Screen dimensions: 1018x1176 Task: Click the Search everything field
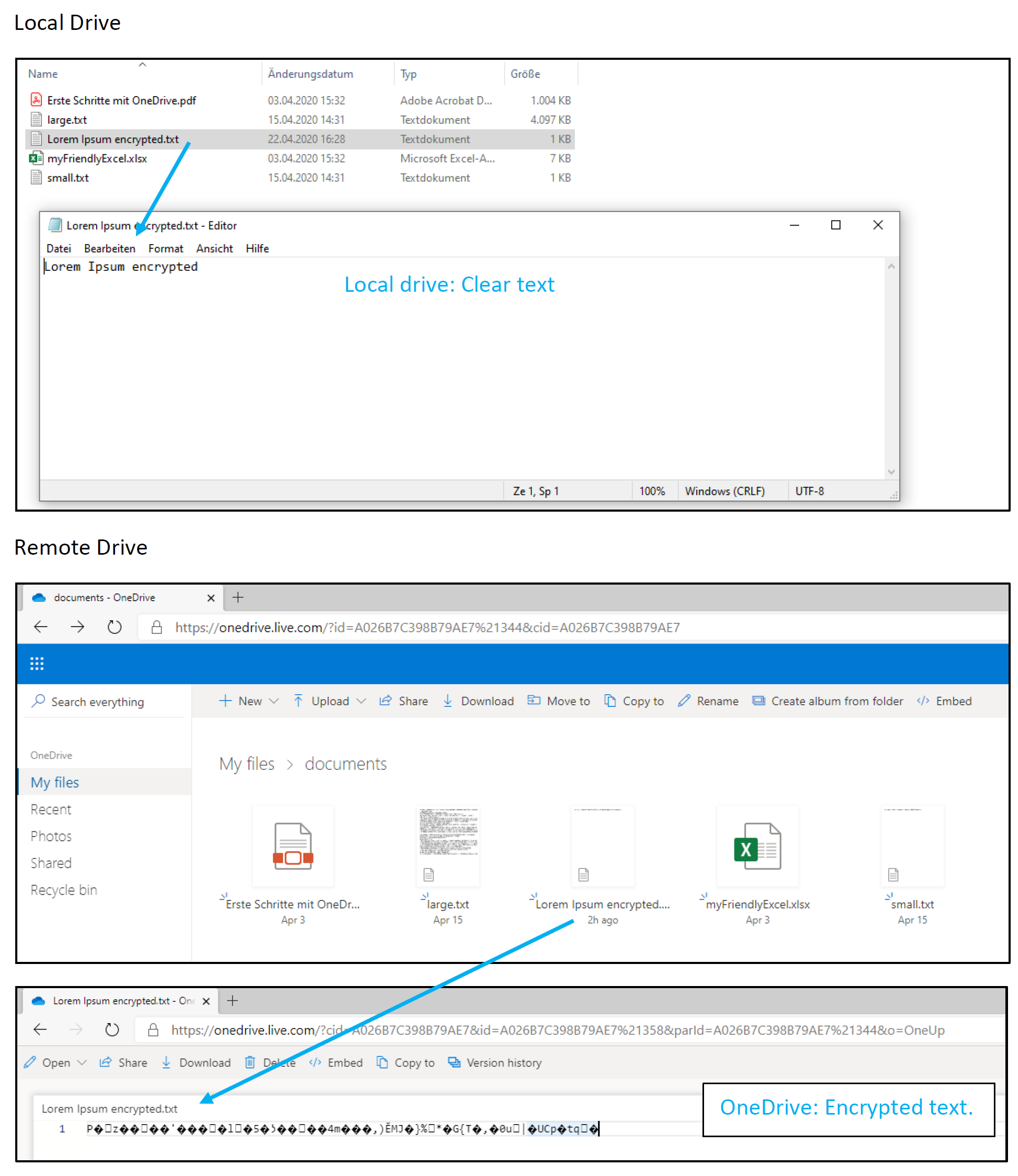tap(105, 701)
